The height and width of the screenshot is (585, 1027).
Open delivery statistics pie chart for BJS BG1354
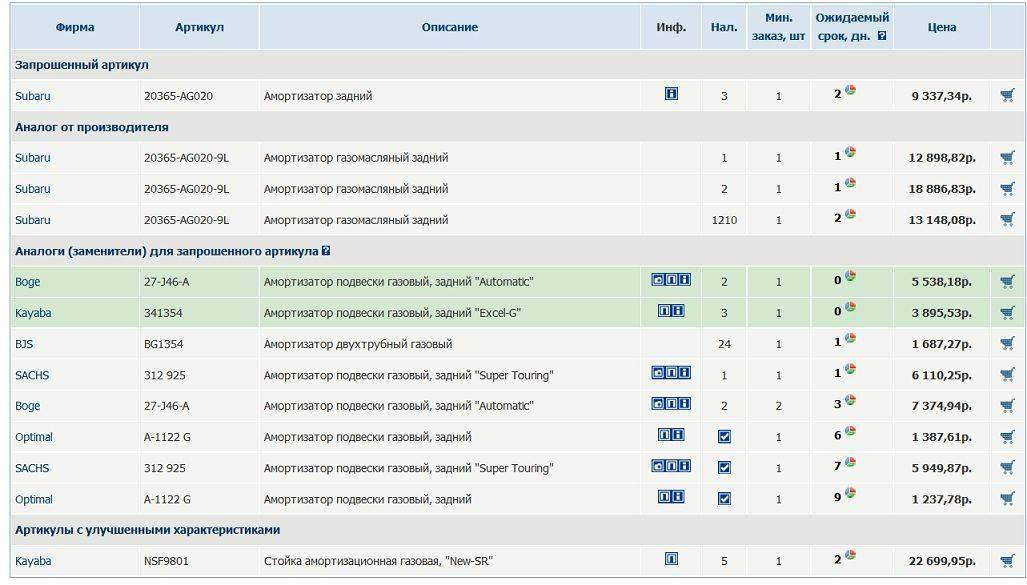(850, 339)
